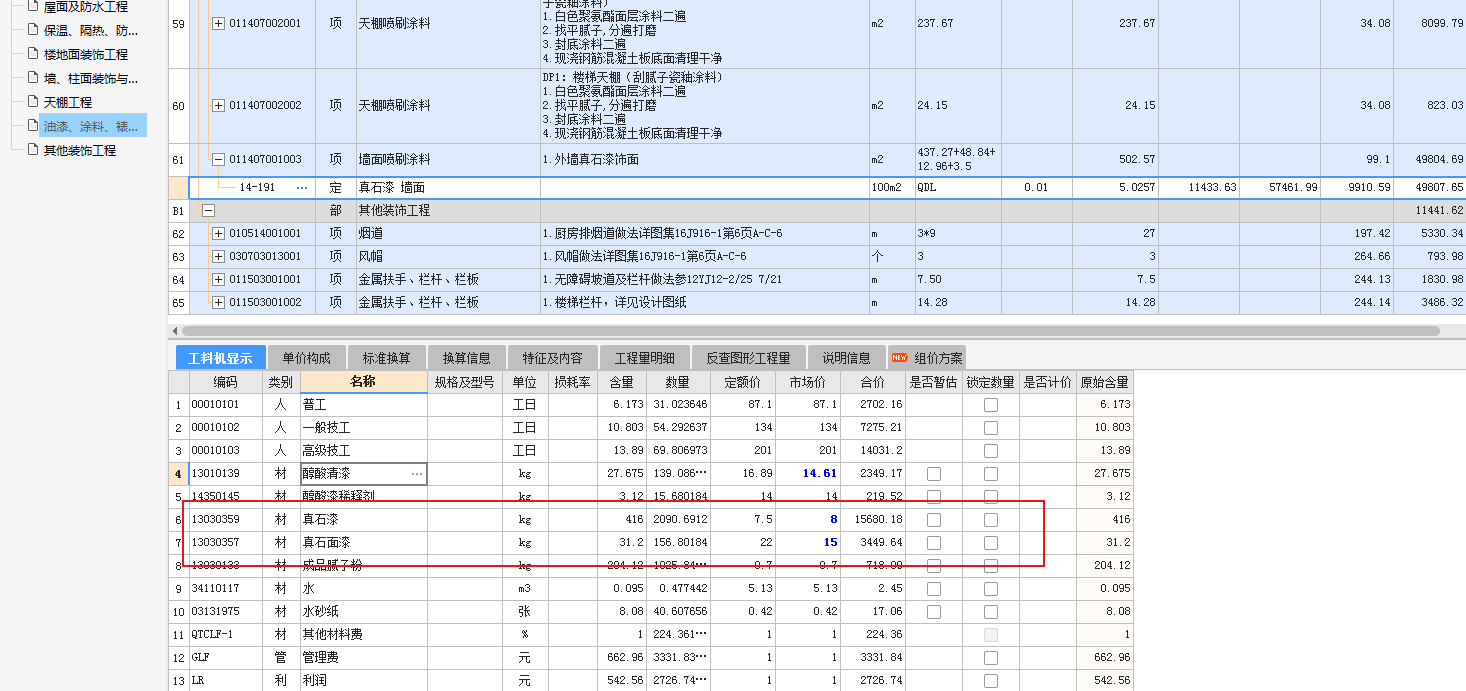Click the 原始含量 column header

(1104, 382)
